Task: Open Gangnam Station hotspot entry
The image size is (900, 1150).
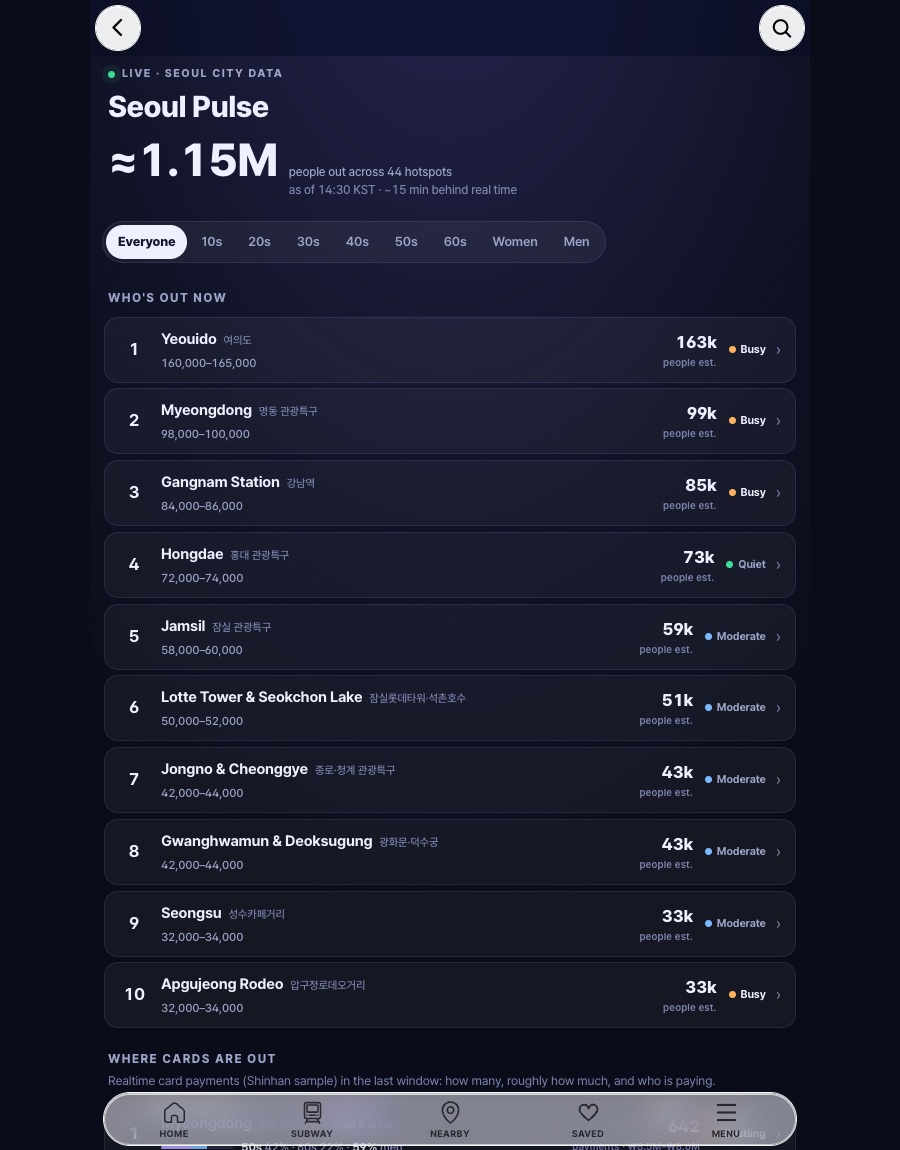Action: (450, 493)
